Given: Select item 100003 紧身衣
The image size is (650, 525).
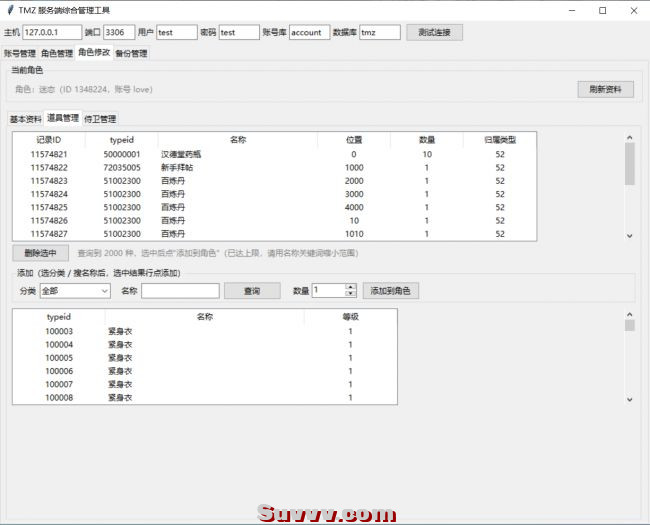Looking at the screenshot, I should pos(205,331).
